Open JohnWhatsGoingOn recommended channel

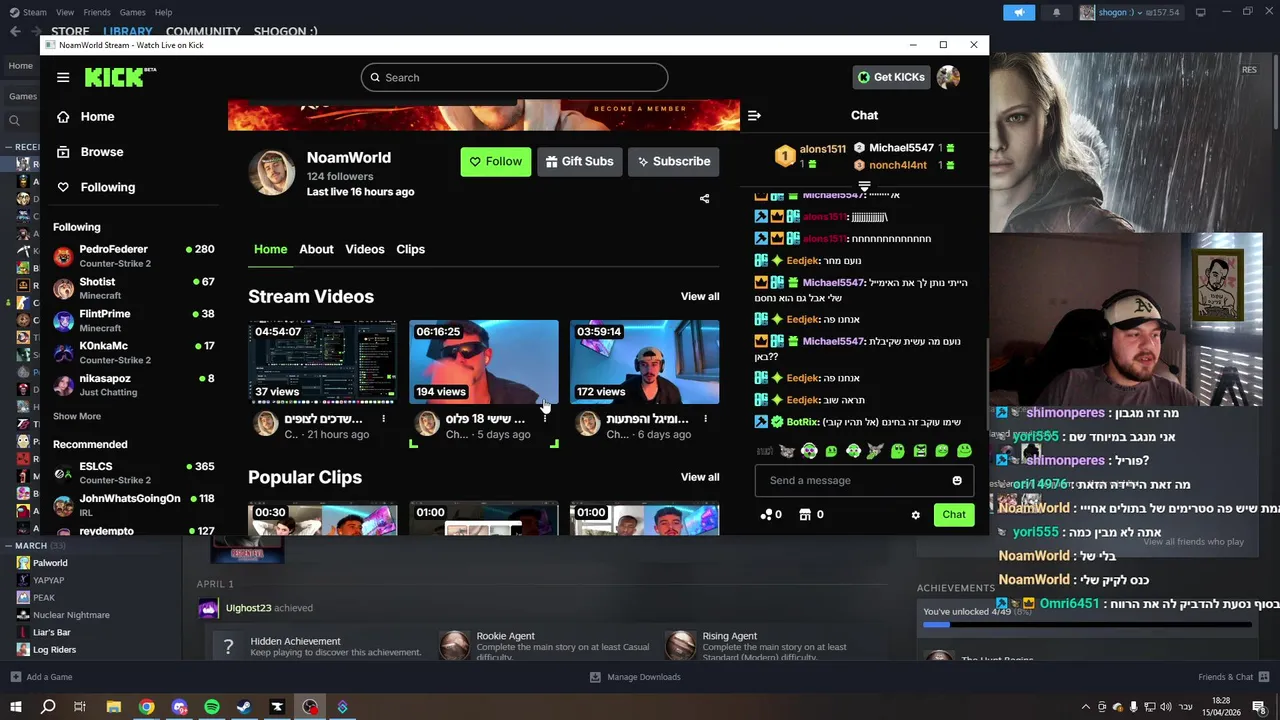[x=134, y=505]
